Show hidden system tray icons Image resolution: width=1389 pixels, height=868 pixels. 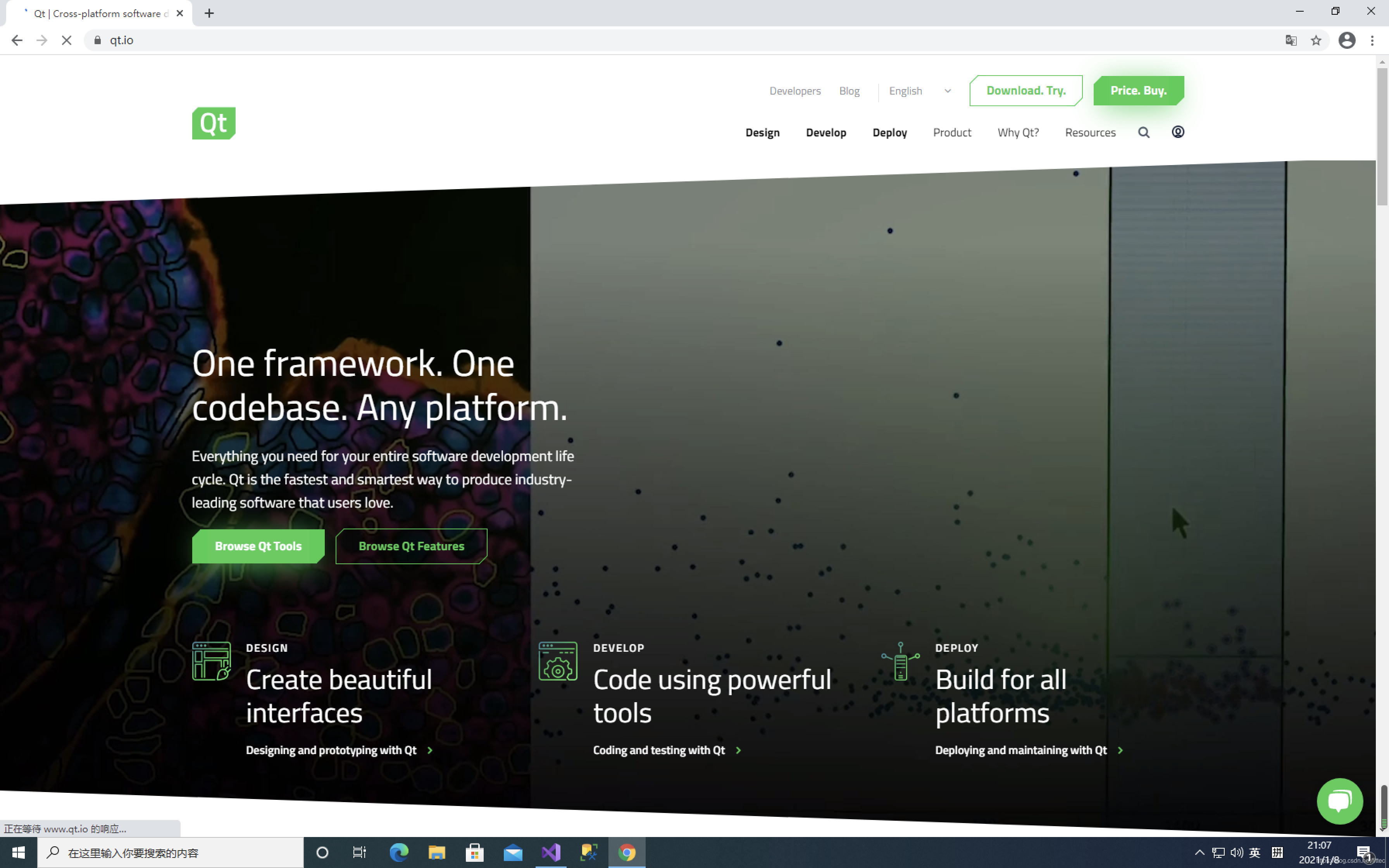click(1199, 852)
